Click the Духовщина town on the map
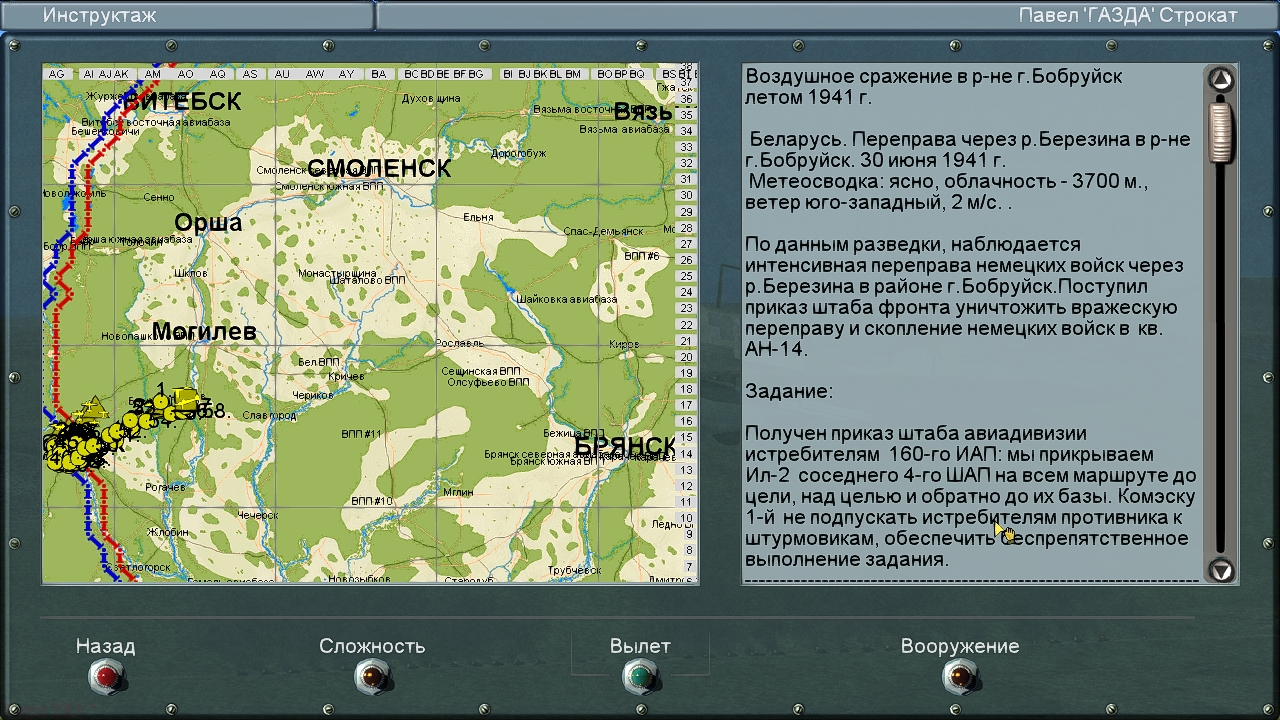1280x720 pixels. click(430, 98)
